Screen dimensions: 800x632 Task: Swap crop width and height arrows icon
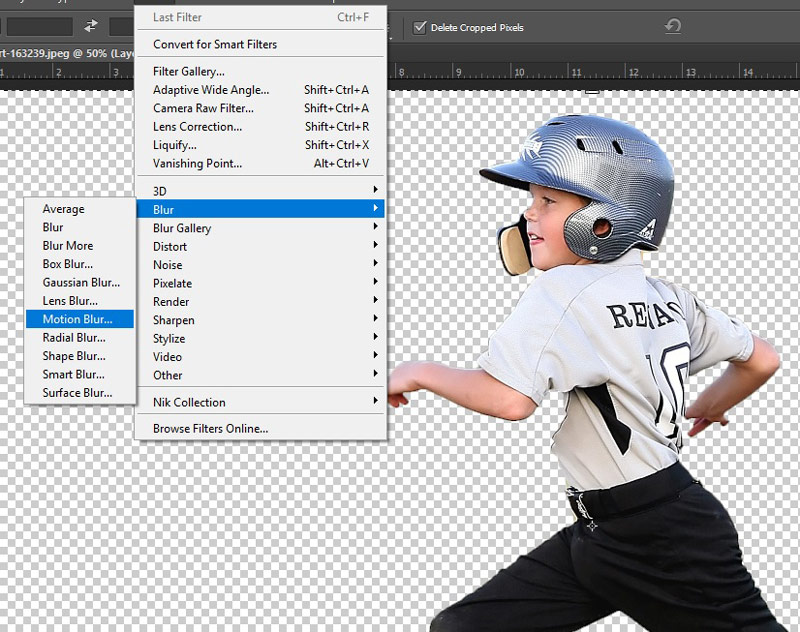pyautogui.click(x=91, y=26)
